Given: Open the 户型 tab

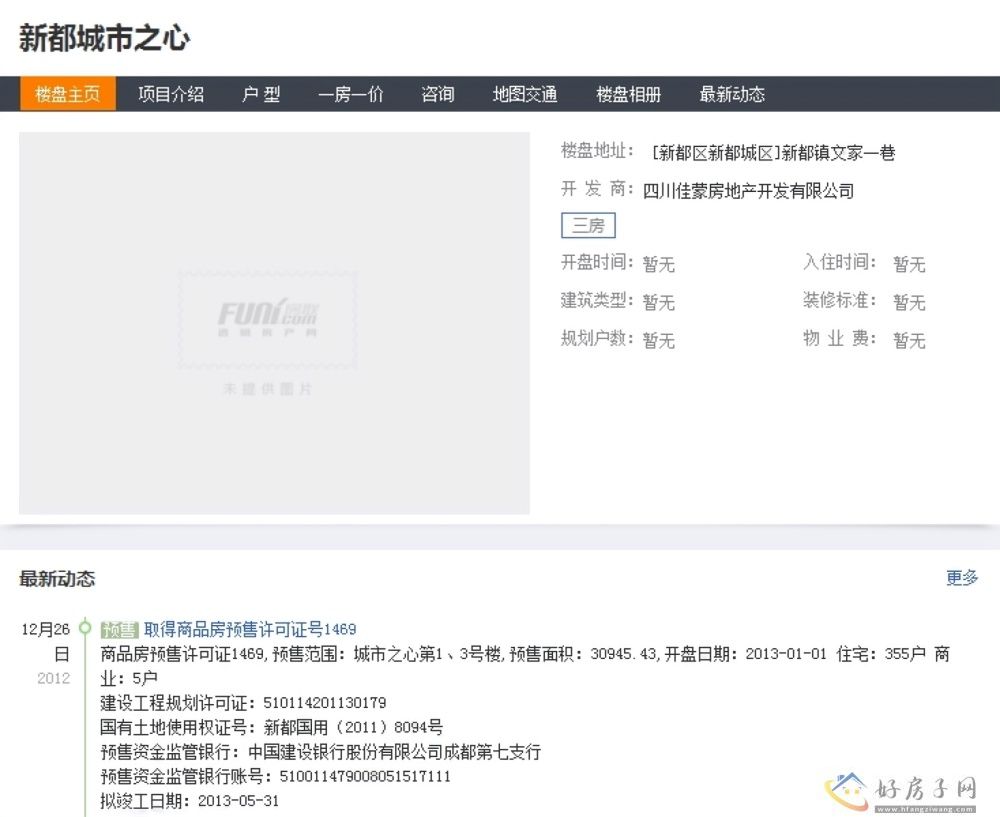Looking at the screenshot, I should click(x=261, y=94).
